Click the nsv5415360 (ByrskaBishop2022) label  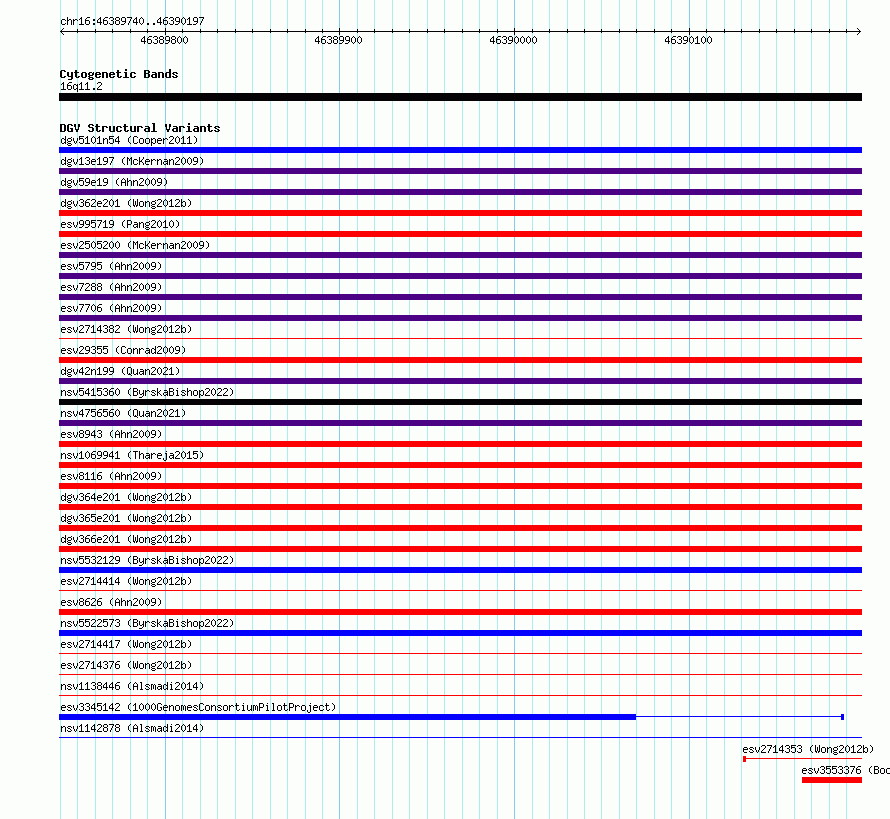[x=147, y=392]
